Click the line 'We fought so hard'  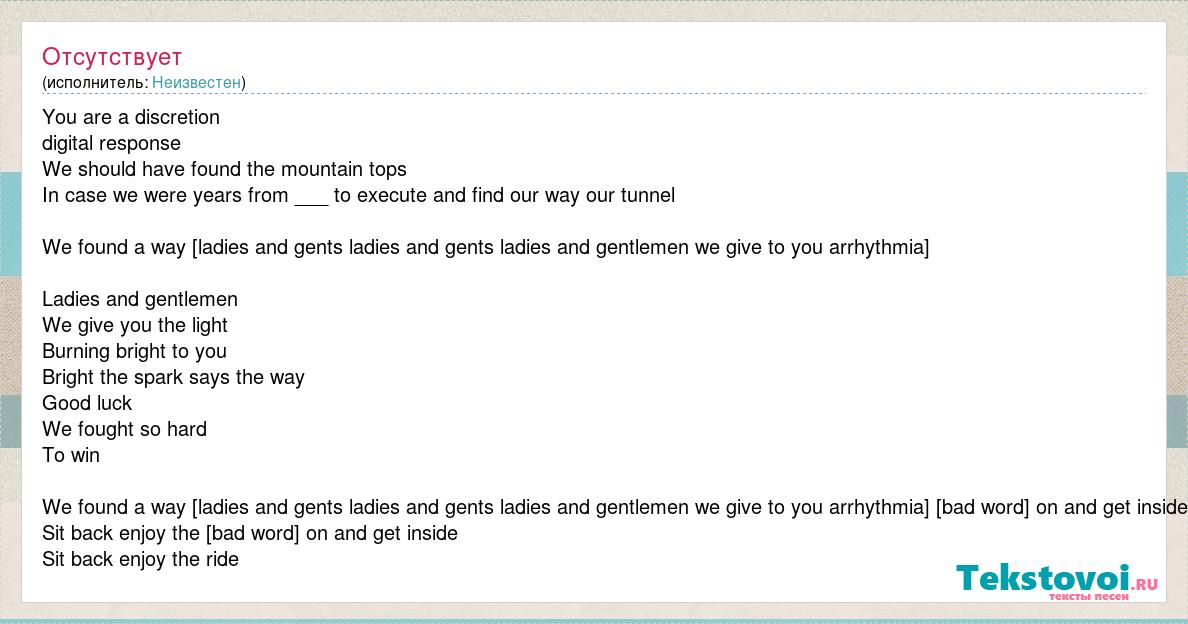click(125, 429)
